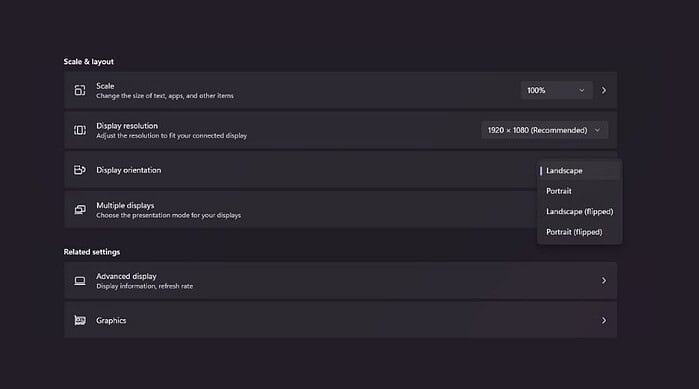
Task: Expand the Scale row chevron arrow
Action: tap(604, 90)
